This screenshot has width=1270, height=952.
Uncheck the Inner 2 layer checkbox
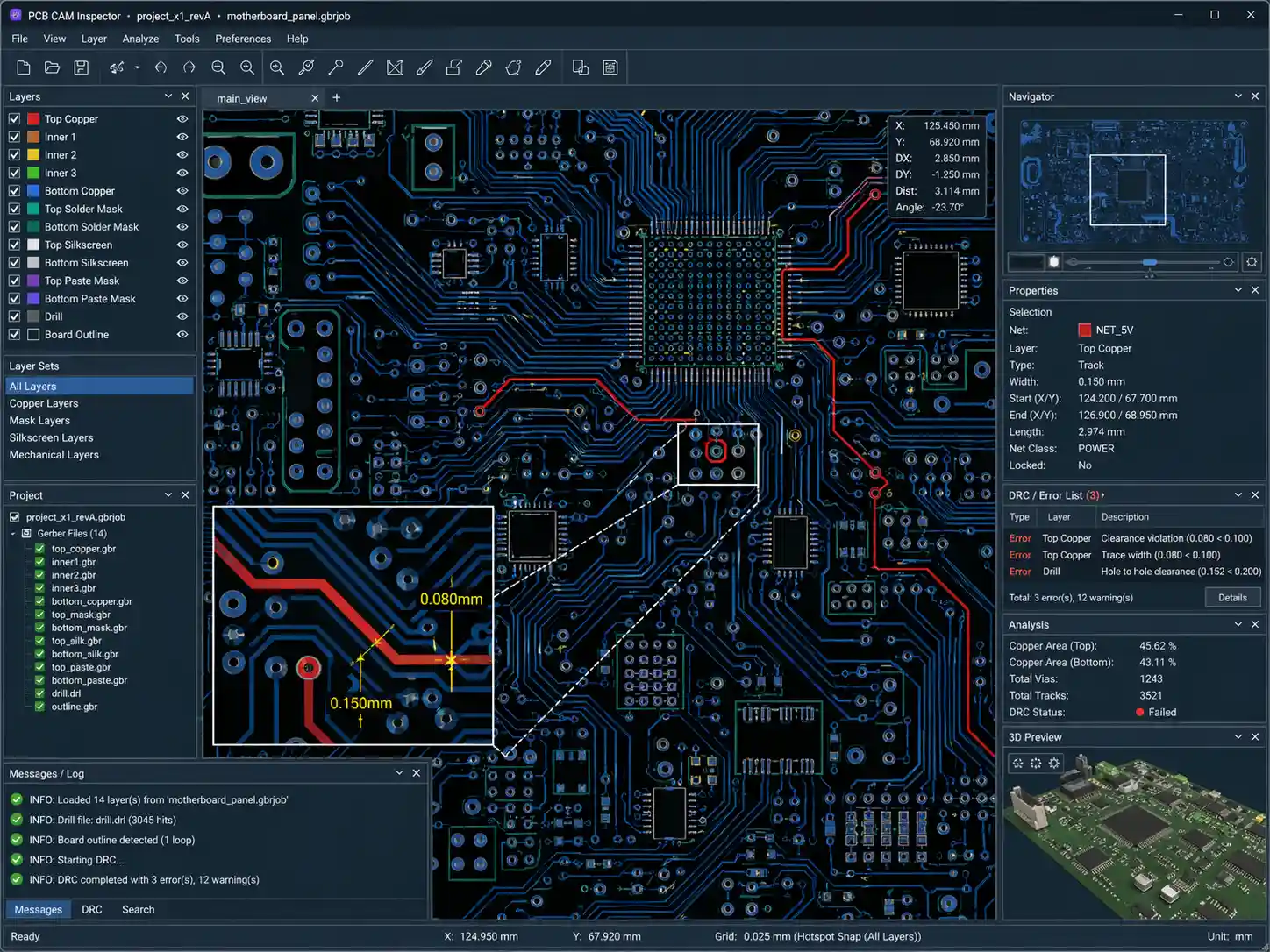click(14, 154)
